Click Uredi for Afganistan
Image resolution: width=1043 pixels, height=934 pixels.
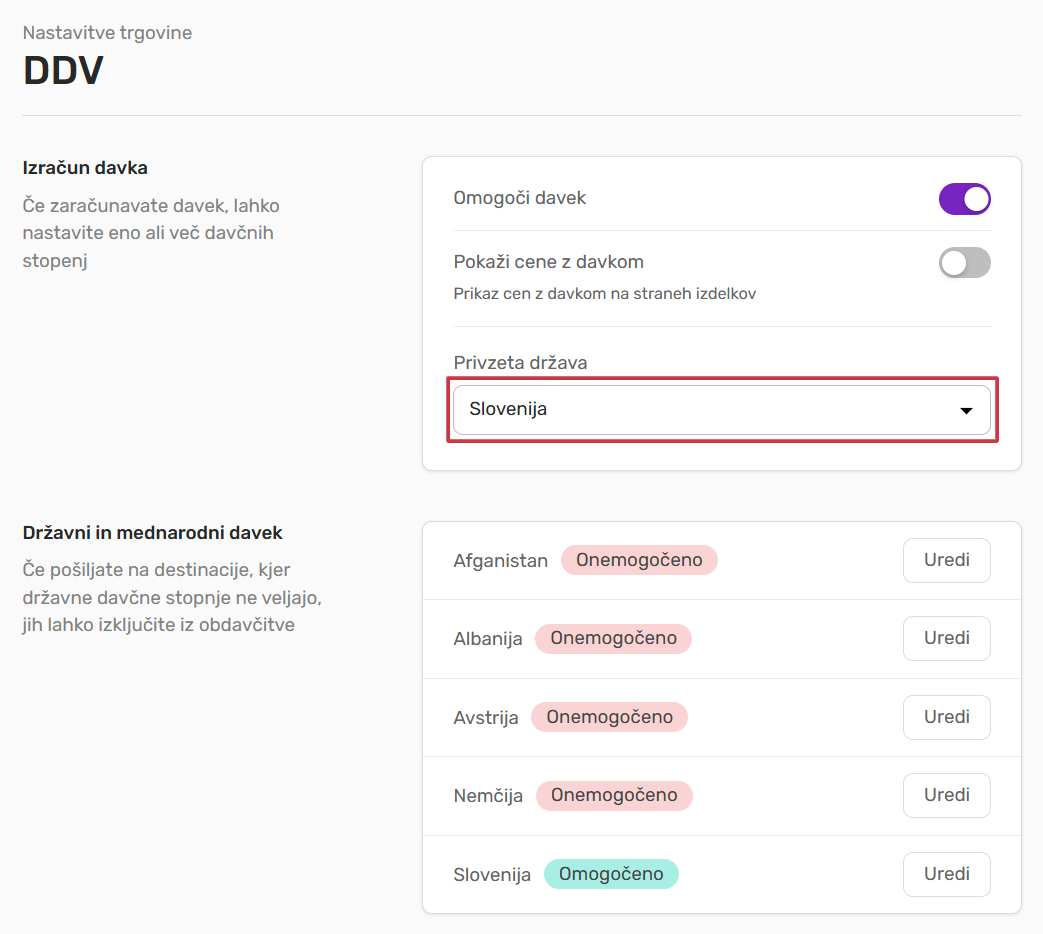946,560
